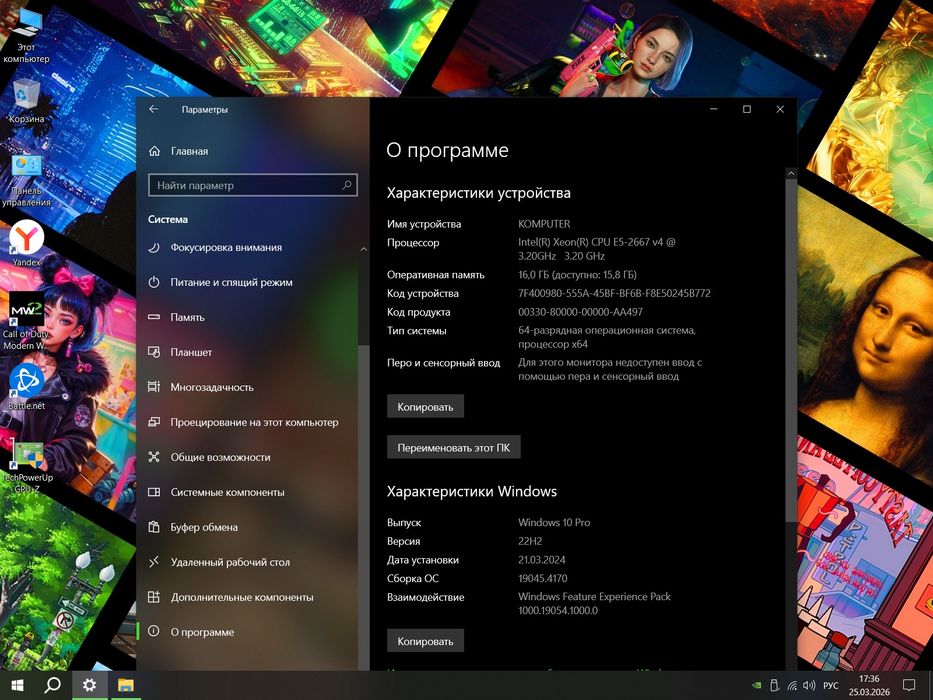Select the TechPowerUp GPU-Z desktop icon
Image resolution: width=933 pixels, height=700 pixels.
coord(26,467)
